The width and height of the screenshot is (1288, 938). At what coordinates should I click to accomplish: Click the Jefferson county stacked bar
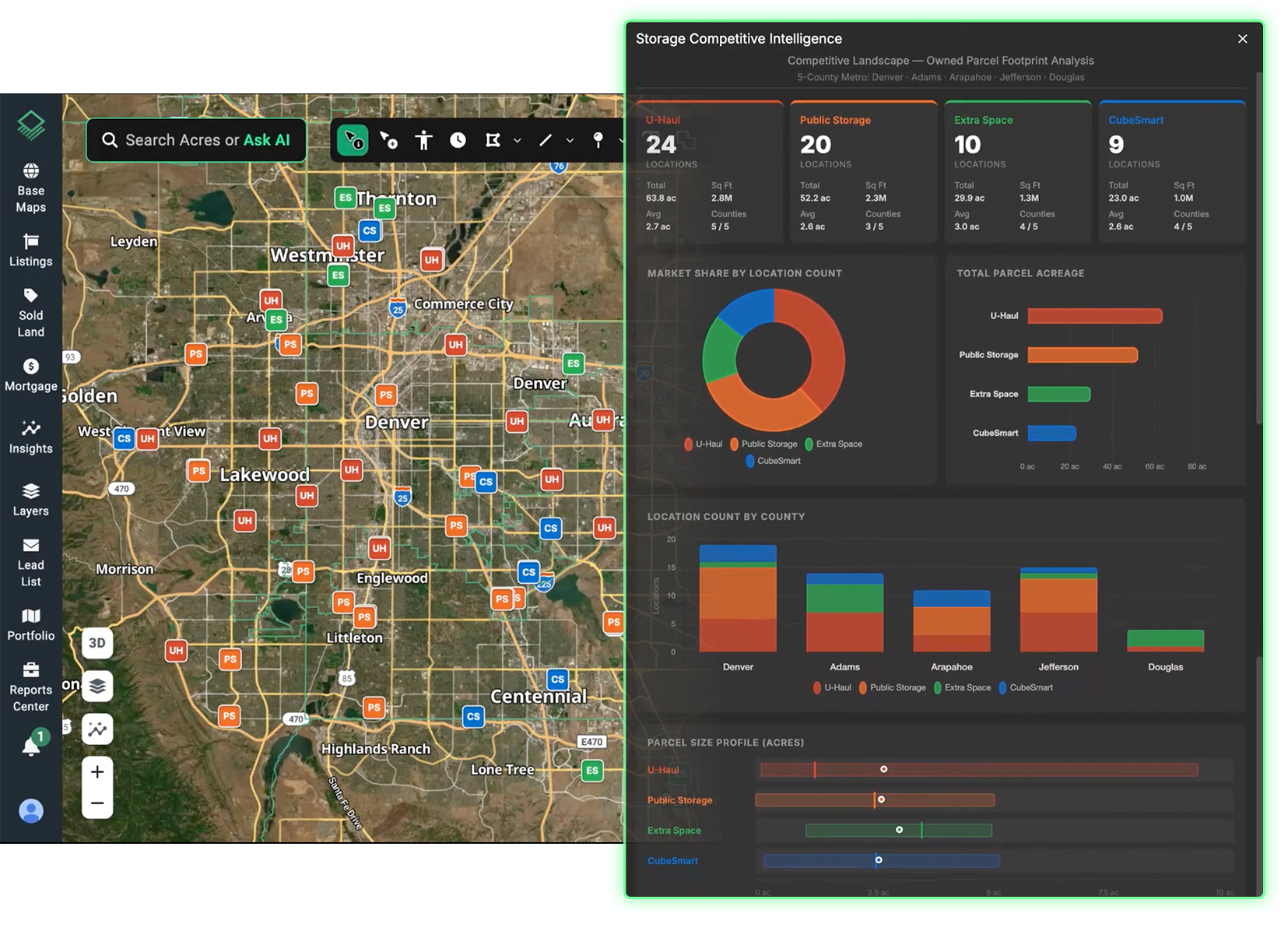pyautogui.click(x=1058, y=610)
